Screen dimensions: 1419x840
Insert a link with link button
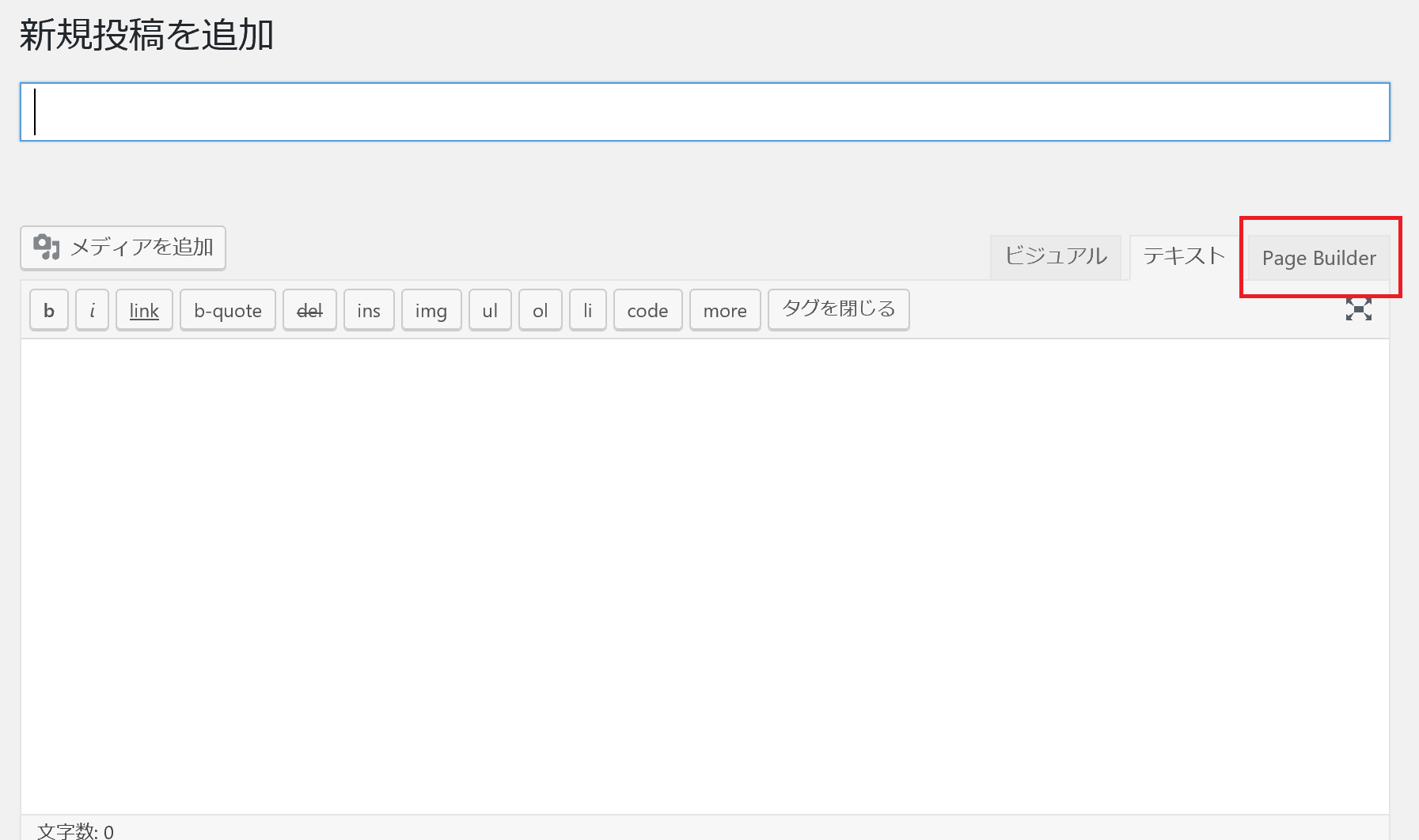point(144,310)
